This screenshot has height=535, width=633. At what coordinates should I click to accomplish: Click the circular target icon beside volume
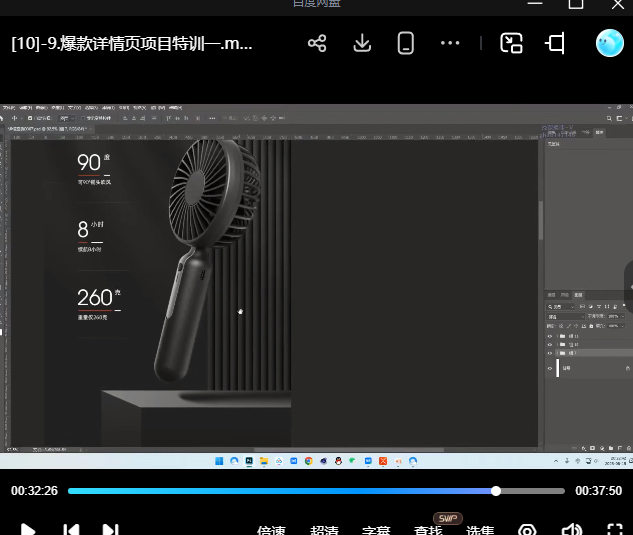pyautogui.click(x=527, y=530)
